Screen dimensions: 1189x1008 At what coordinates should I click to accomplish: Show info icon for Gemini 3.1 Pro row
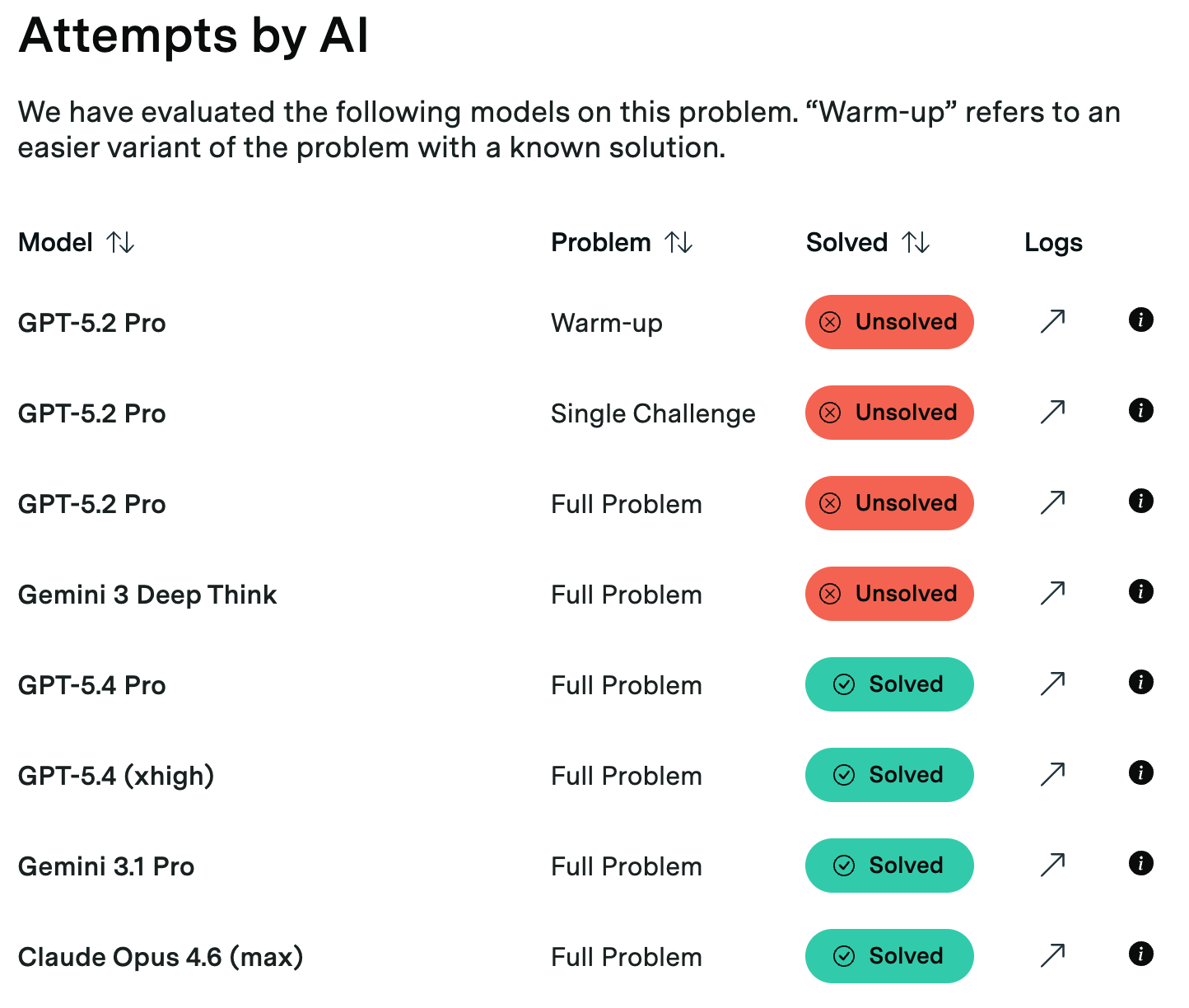(x=1140, y=863)
